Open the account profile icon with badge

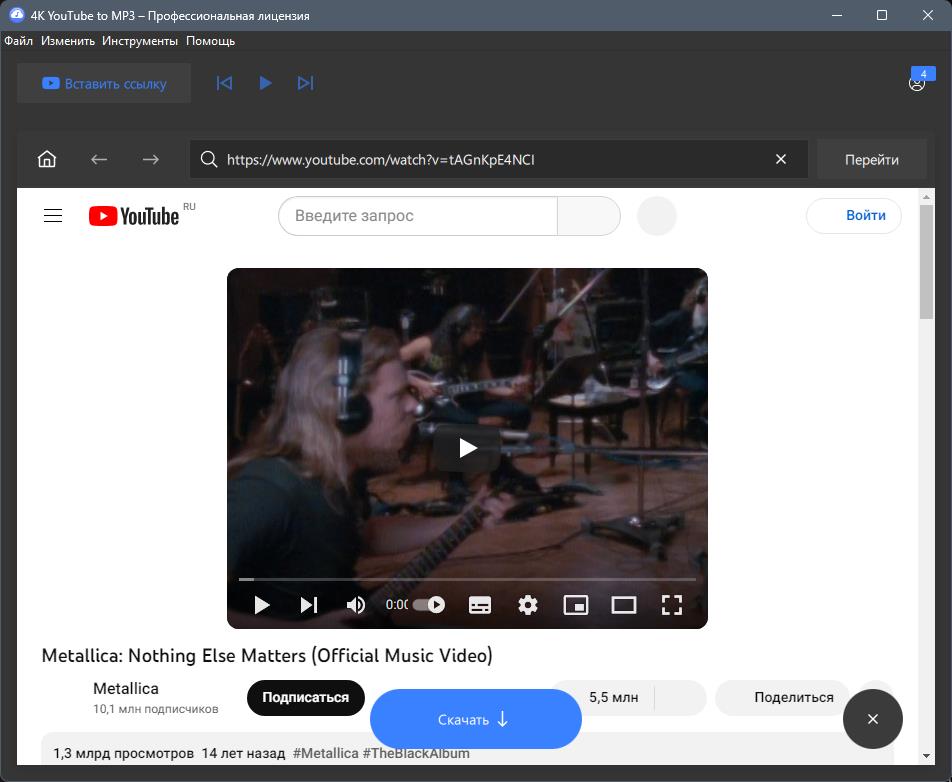[x=917, y=84]
